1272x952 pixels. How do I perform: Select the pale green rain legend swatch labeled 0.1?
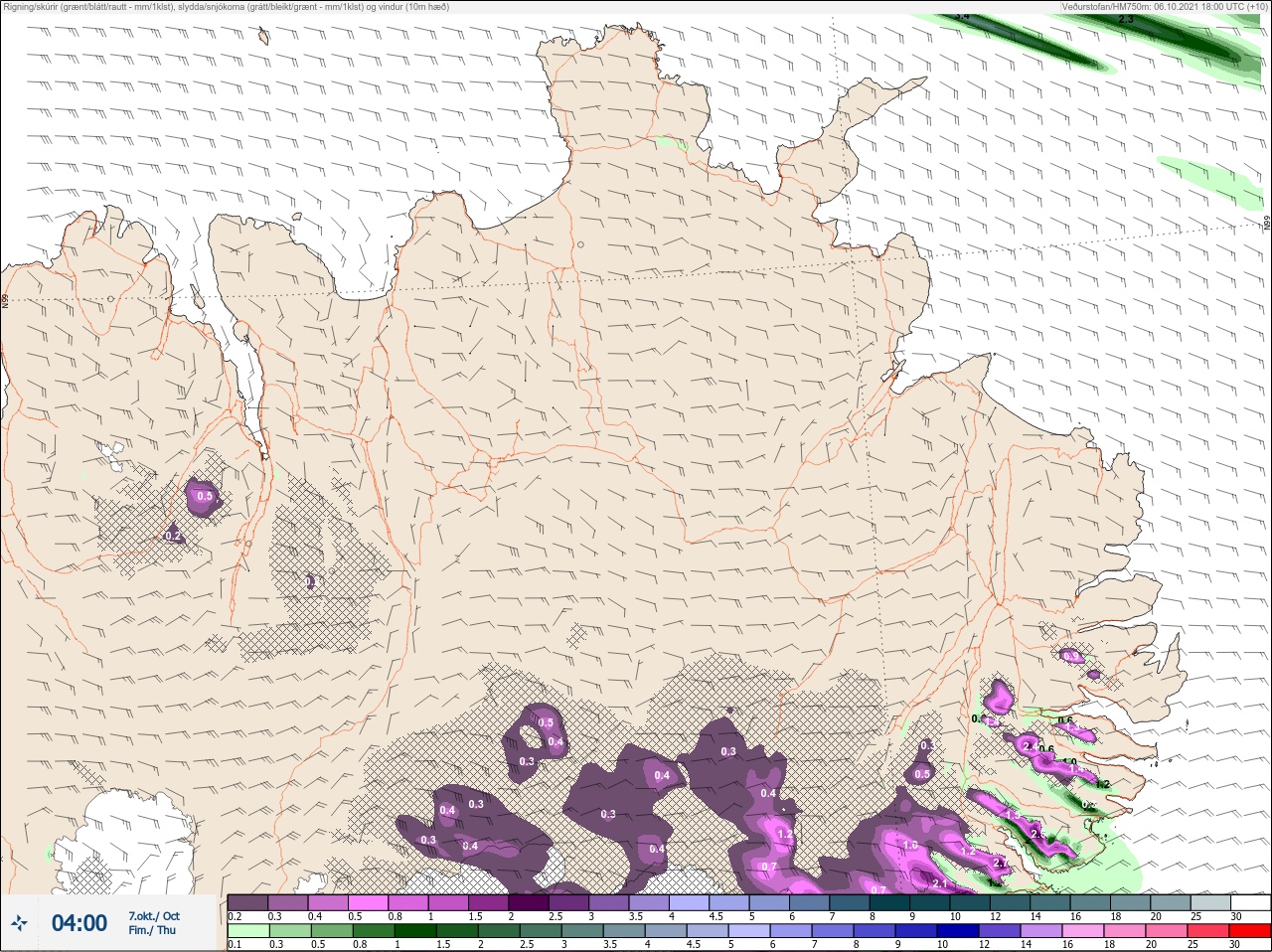[248, 931]
